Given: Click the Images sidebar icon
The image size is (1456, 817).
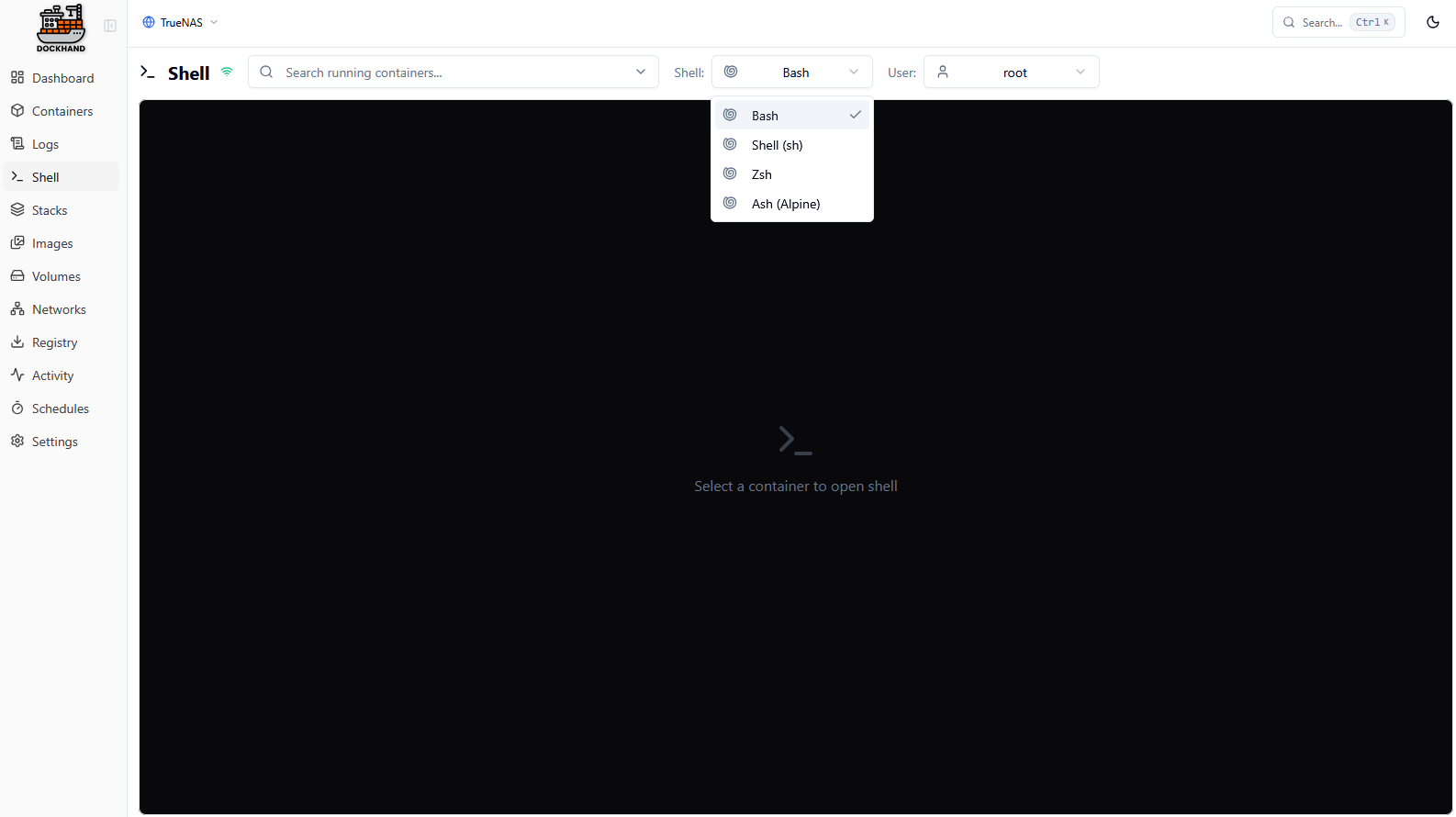Looking at the screenshot, I should tap(17, 243).
